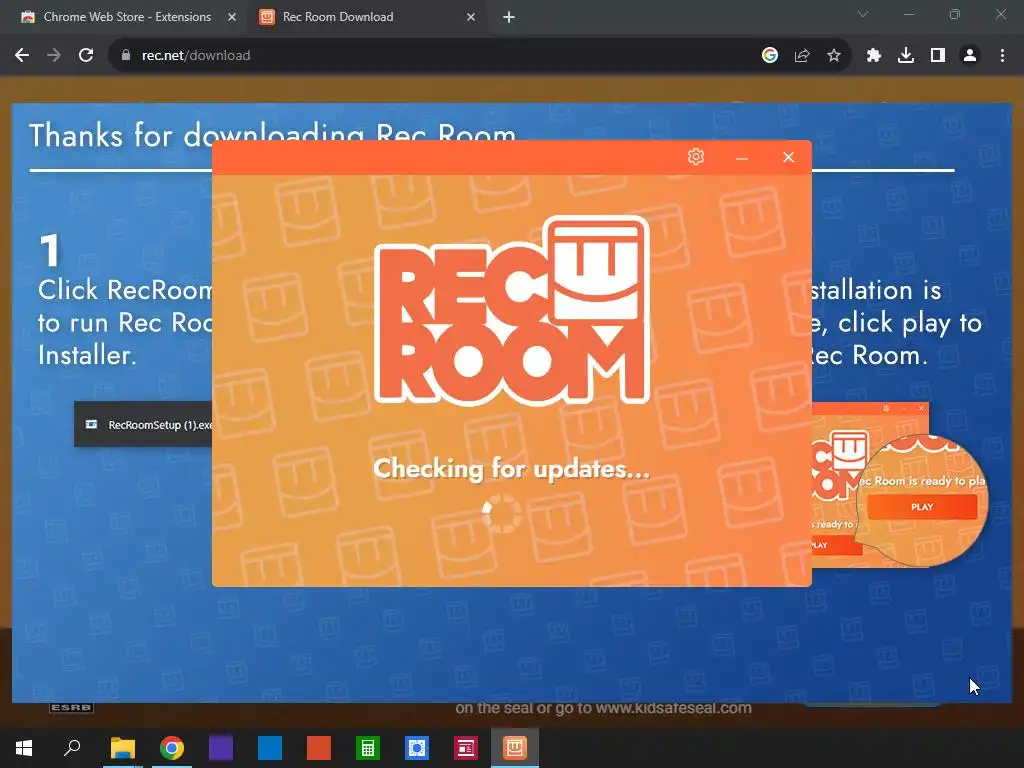
Task: Open crimson window app on taskbar
Action: coord(466,748)
